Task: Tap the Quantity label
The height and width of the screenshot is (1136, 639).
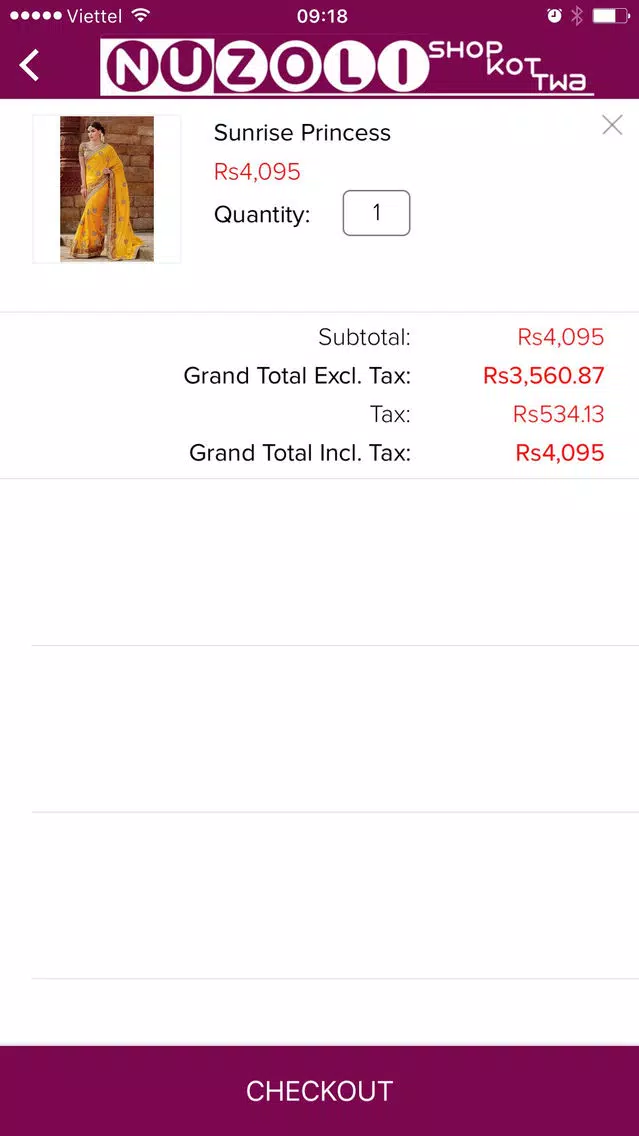Action: (262, 215)
